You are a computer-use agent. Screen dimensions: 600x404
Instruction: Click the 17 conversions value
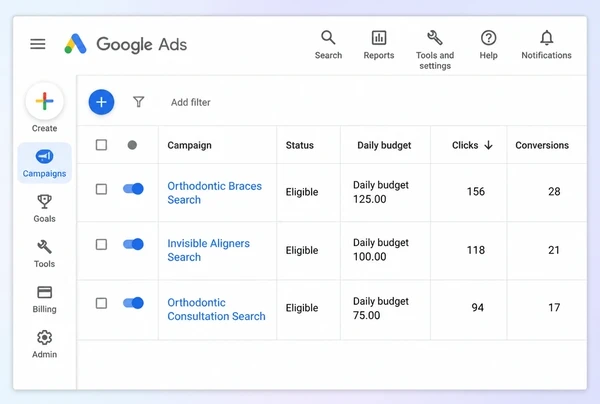pyautogui.click(x=554, y=308)
